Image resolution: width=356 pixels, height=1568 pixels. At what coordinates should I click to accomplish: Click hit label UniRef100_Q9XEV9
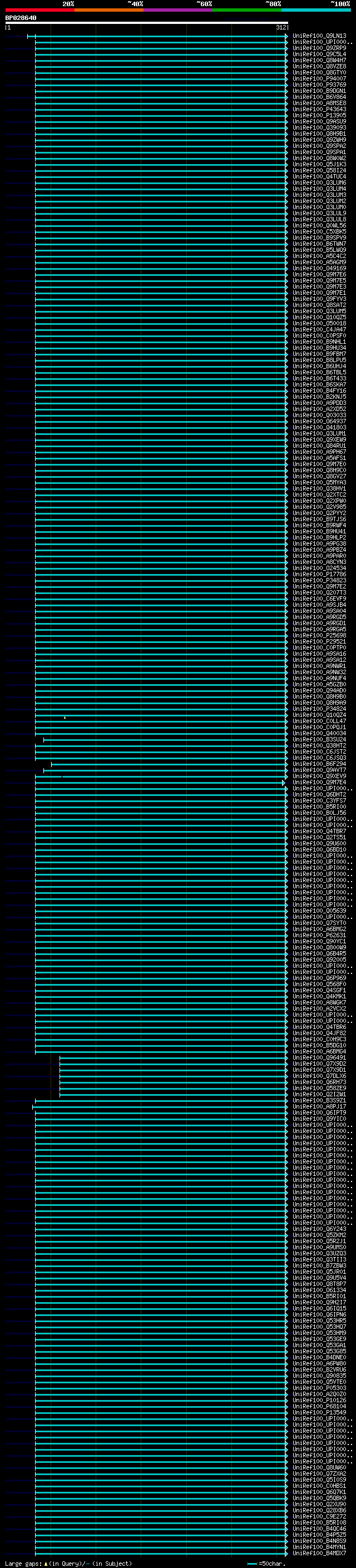(319, 776)
